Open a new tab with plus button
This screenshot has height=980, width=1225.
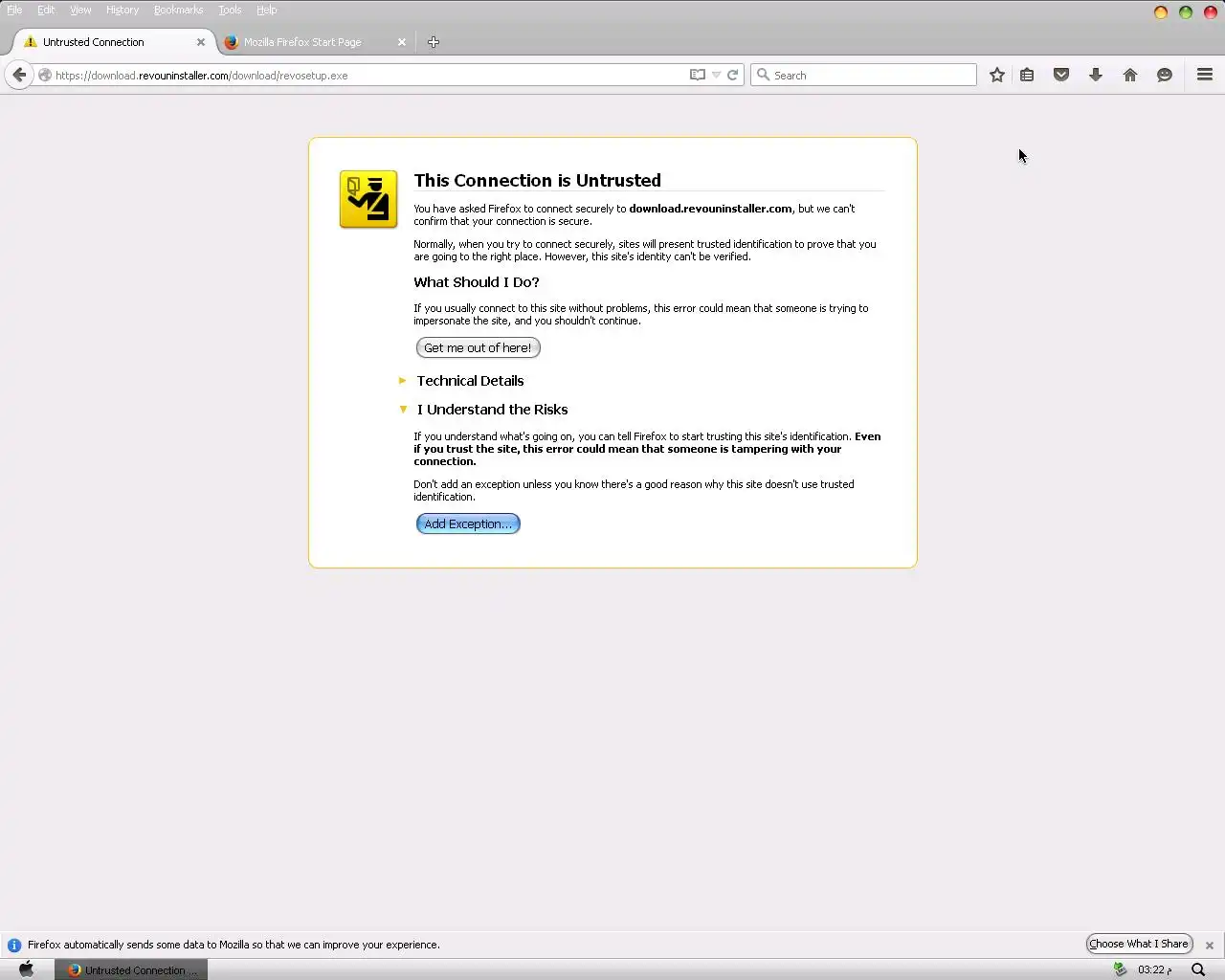pos(434,42)
